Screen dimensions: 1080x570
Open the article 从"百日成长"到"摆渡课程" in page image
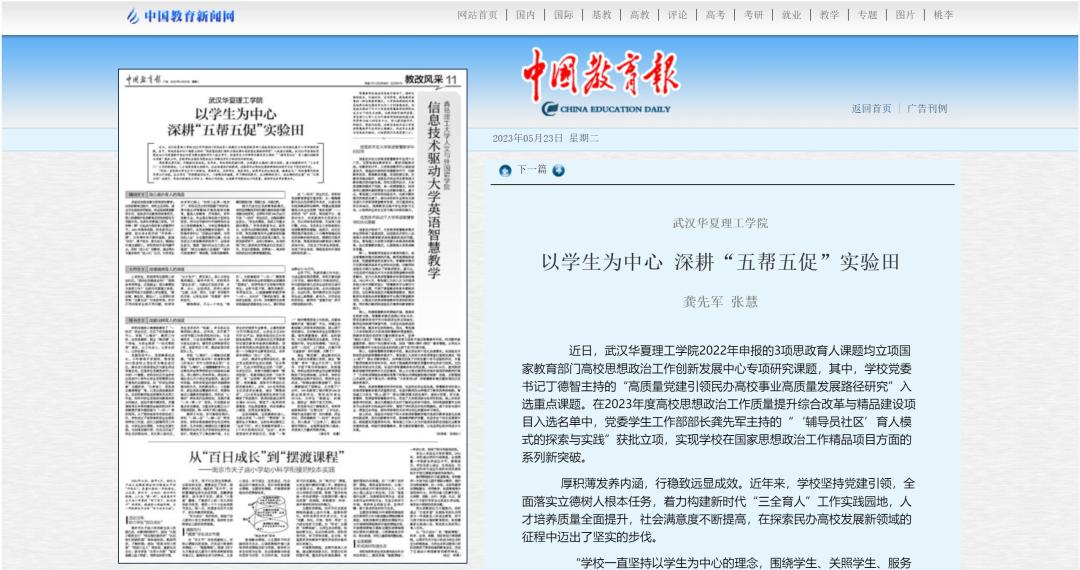click(x=267, y=457)
